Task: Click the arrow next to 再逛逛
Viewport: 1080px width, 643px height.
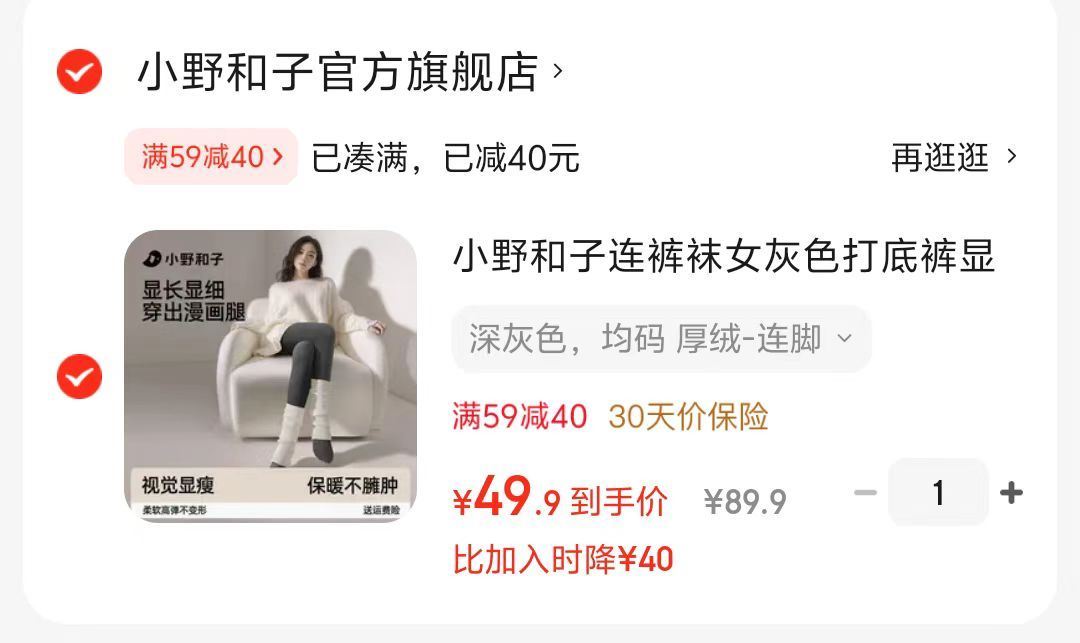Action: 1011,156
